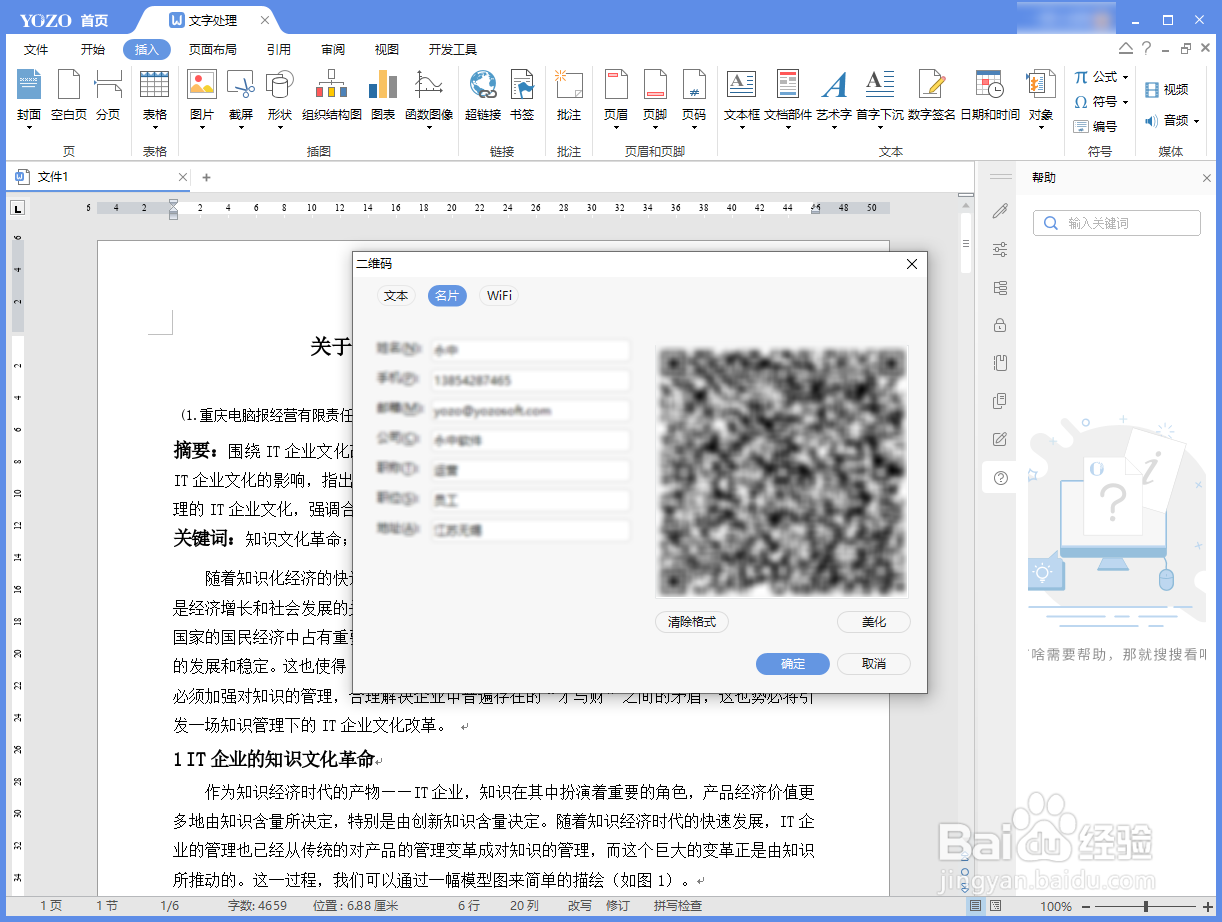
Task: Close the 帮助 panel
Action: [x=1206, y=178]
